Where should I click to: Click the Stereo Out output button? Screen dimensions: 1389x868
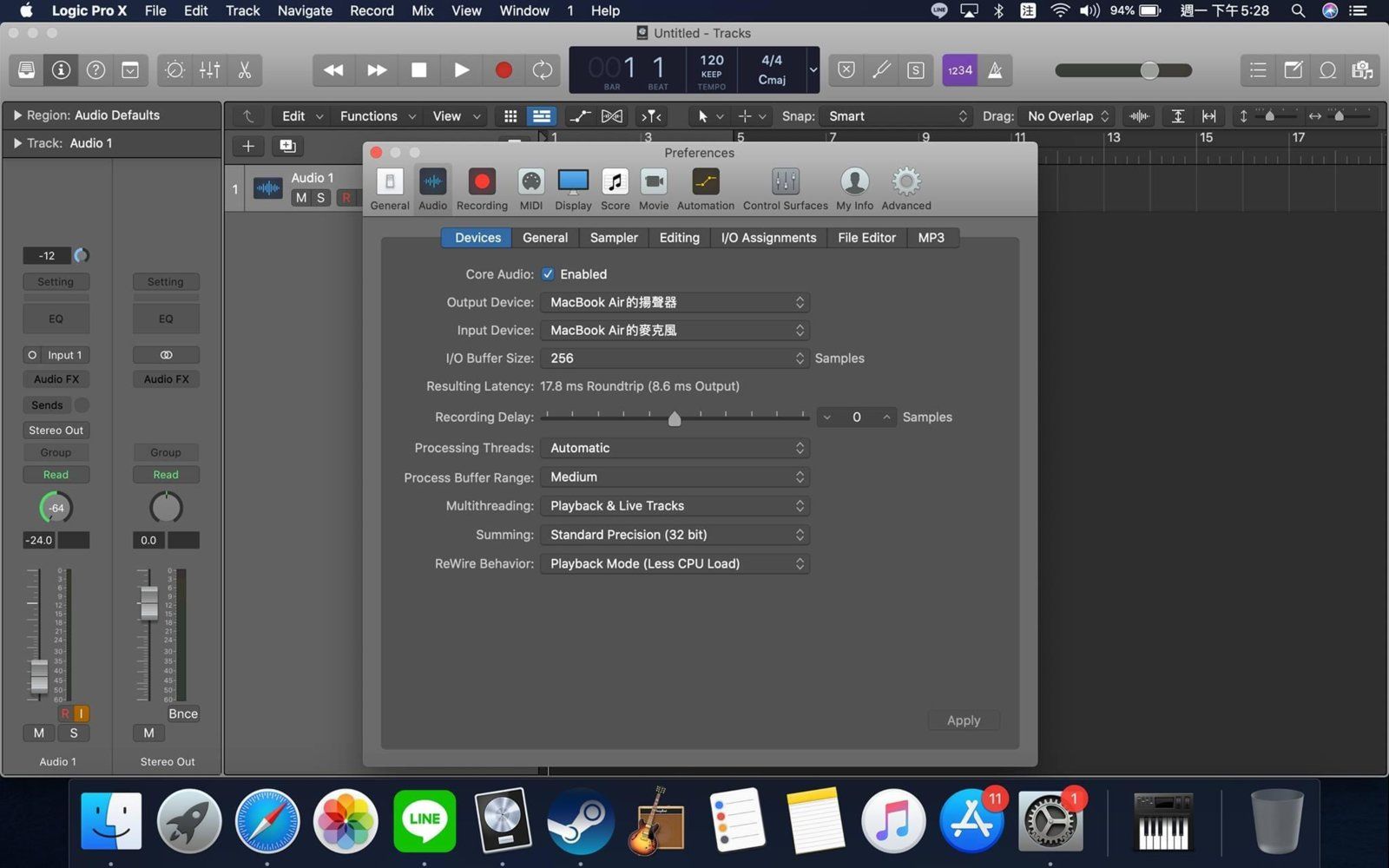pyautogui.click(x=56, y=431)
